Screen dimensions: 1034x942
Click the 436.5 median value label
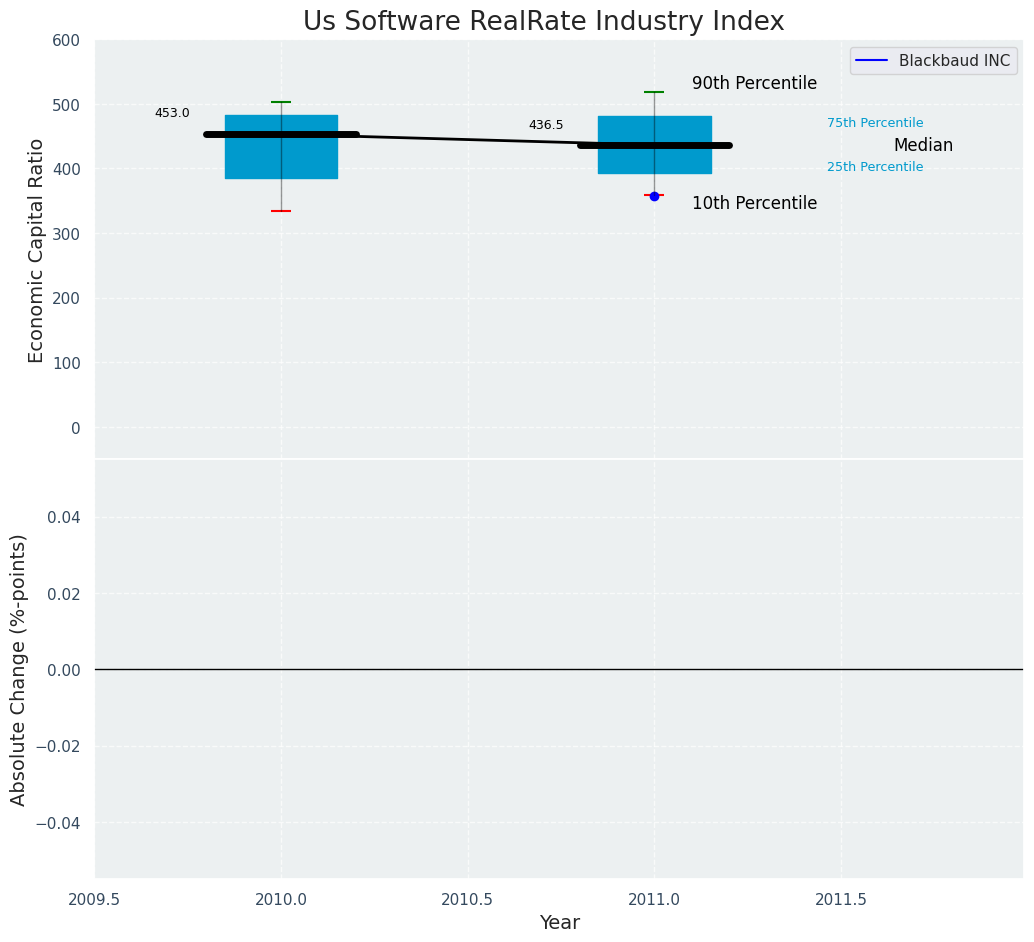click(546, 125)
